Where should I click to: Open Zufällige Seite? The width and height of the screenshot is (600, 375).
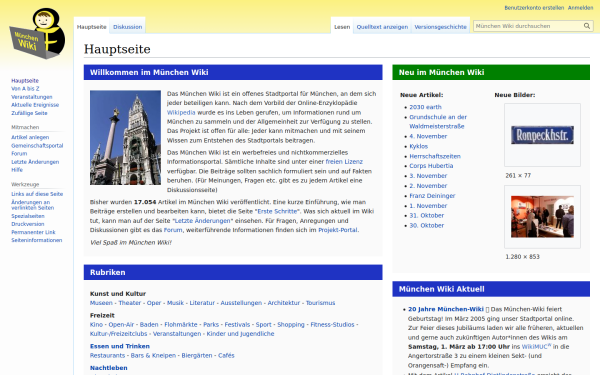[29, 113]
